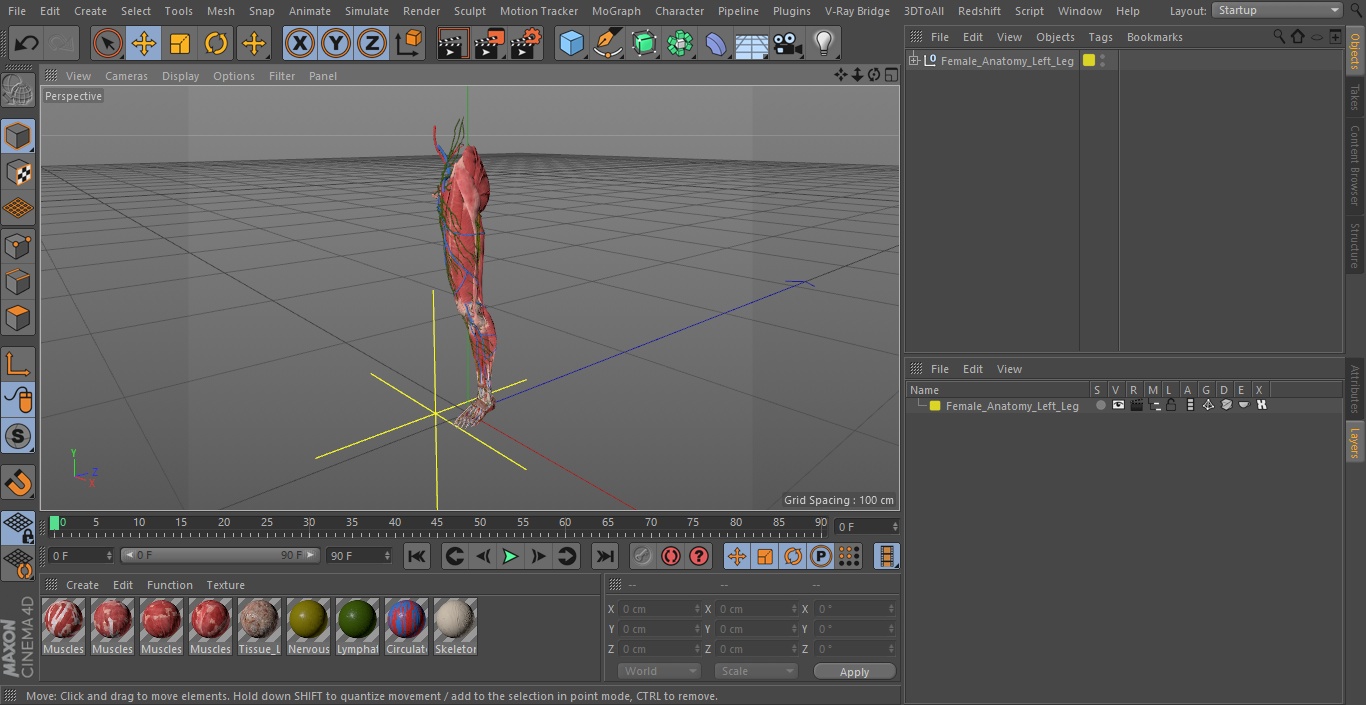
Task: Click the Apply button
Action: click(x=854, y=672)
